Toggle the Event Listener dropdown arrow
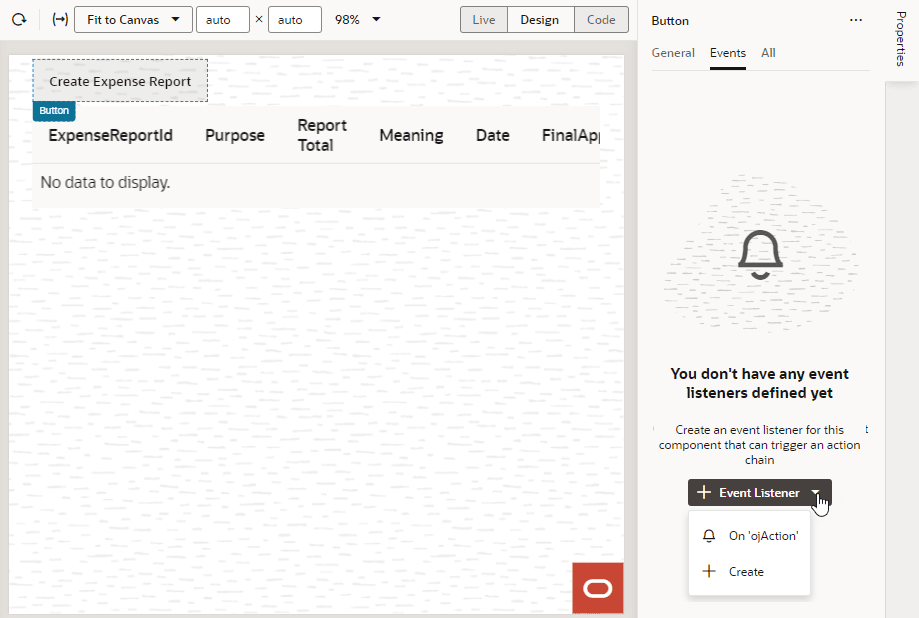 (x=816, y=493)
